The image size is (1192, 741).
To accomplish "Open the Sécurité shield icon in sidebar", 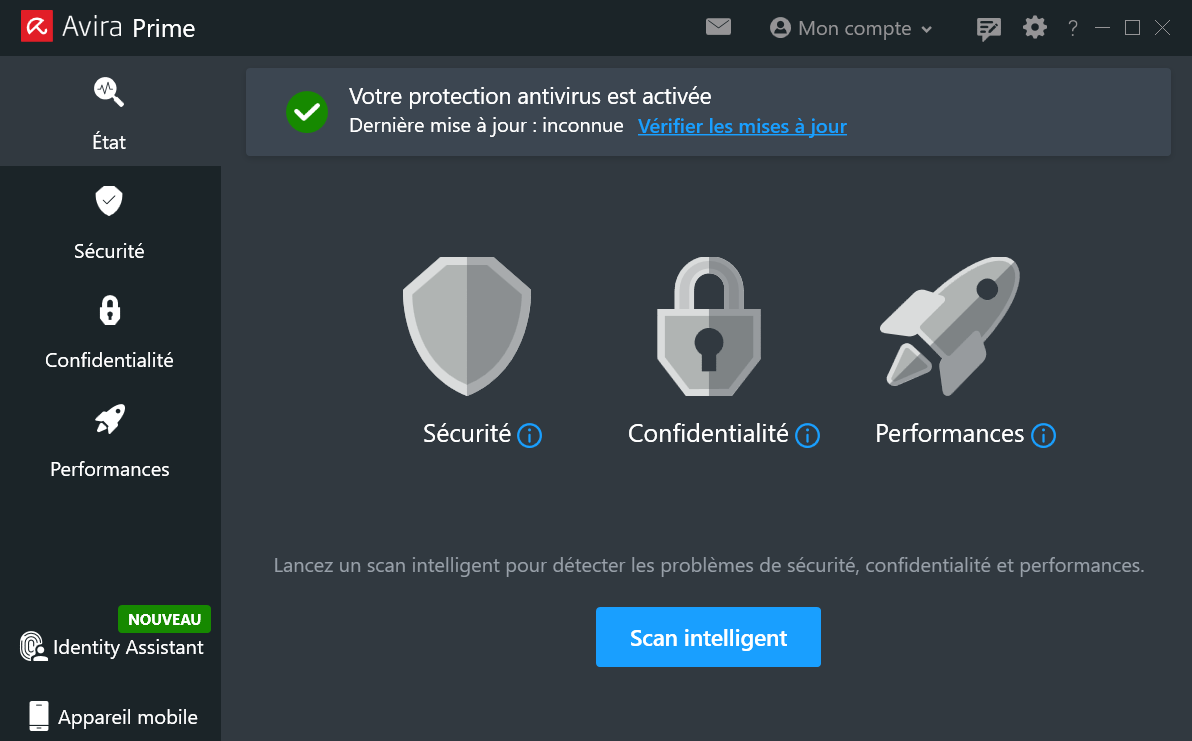I will [x=108, y=200].
